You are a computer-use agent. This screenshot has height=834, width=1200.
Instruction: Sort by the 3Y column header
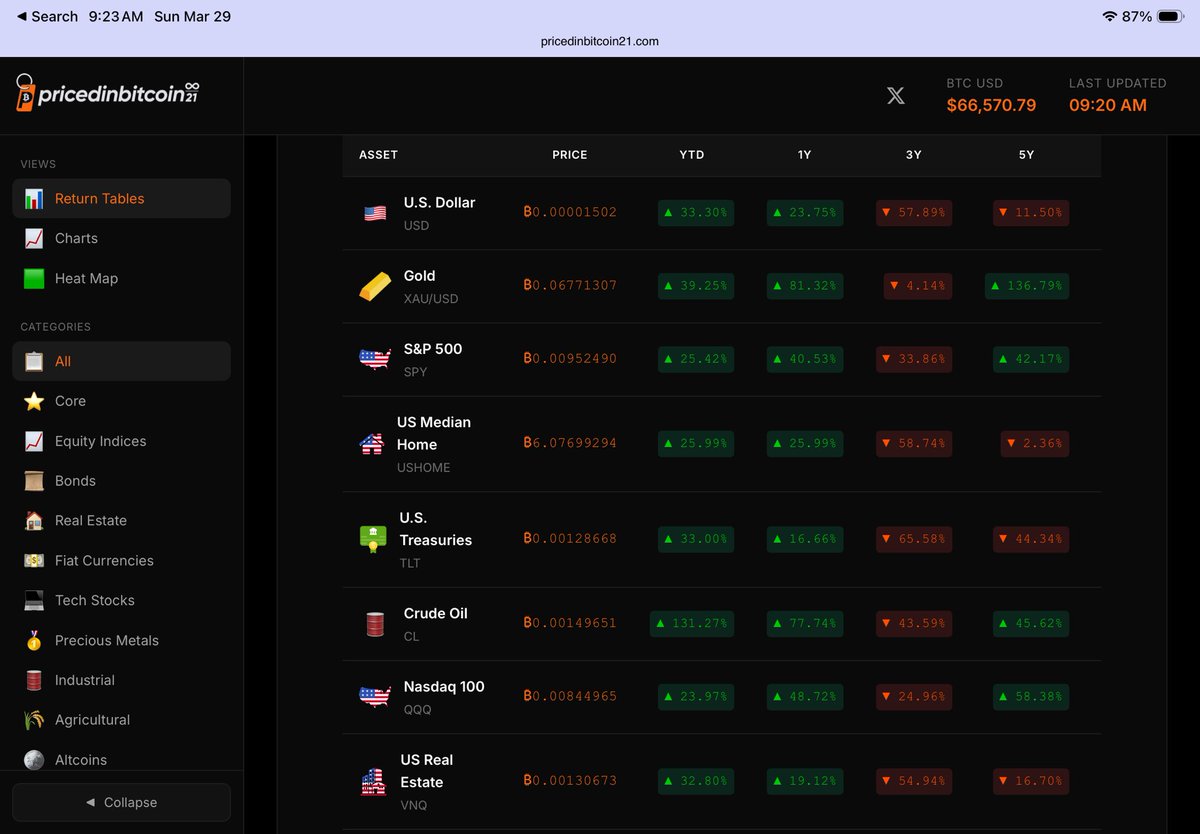(914, 155)
